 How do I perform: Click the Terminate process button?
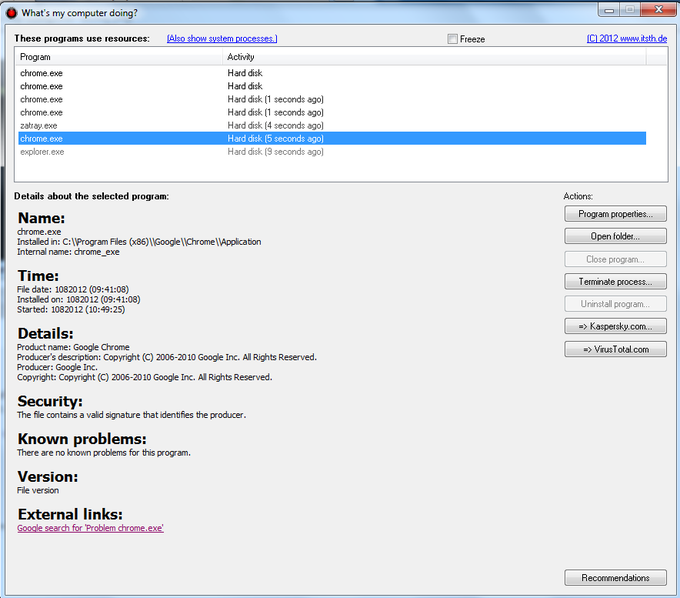pyautogui.click(x=615, y=282)
